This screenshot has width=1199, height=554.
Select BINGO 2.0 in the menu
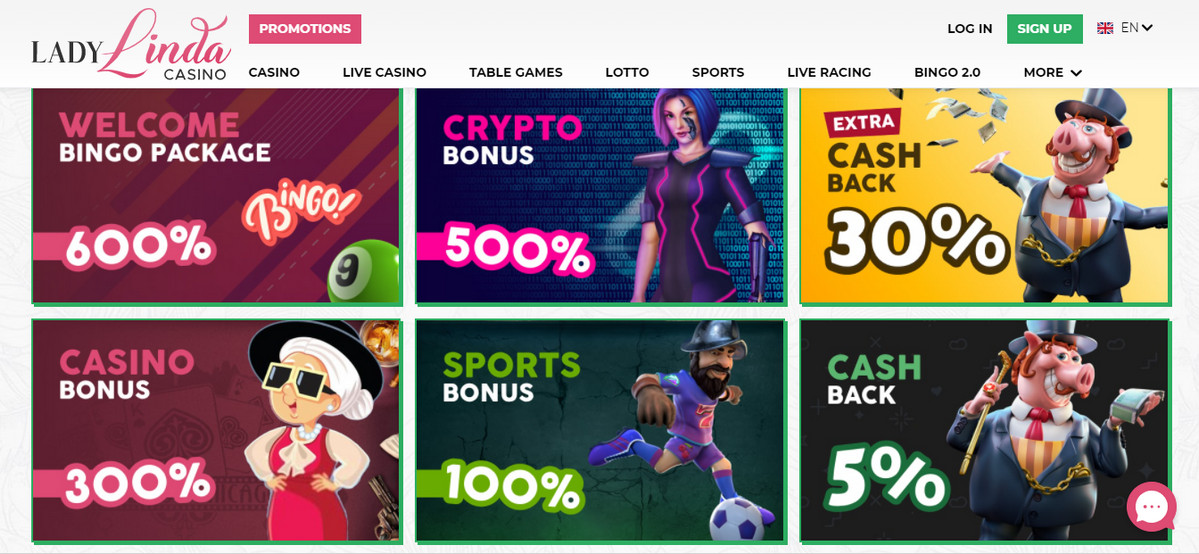click(x=947, y=73)
